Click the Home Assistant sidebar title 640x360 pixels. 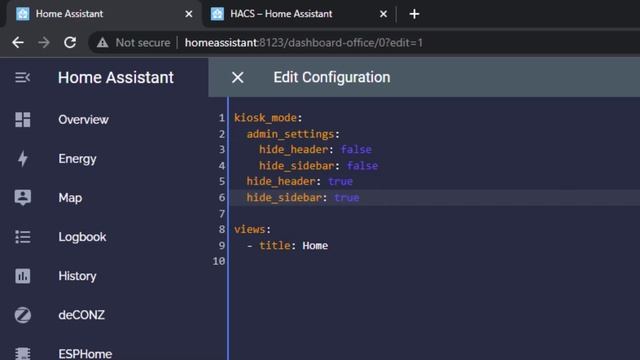116,78
